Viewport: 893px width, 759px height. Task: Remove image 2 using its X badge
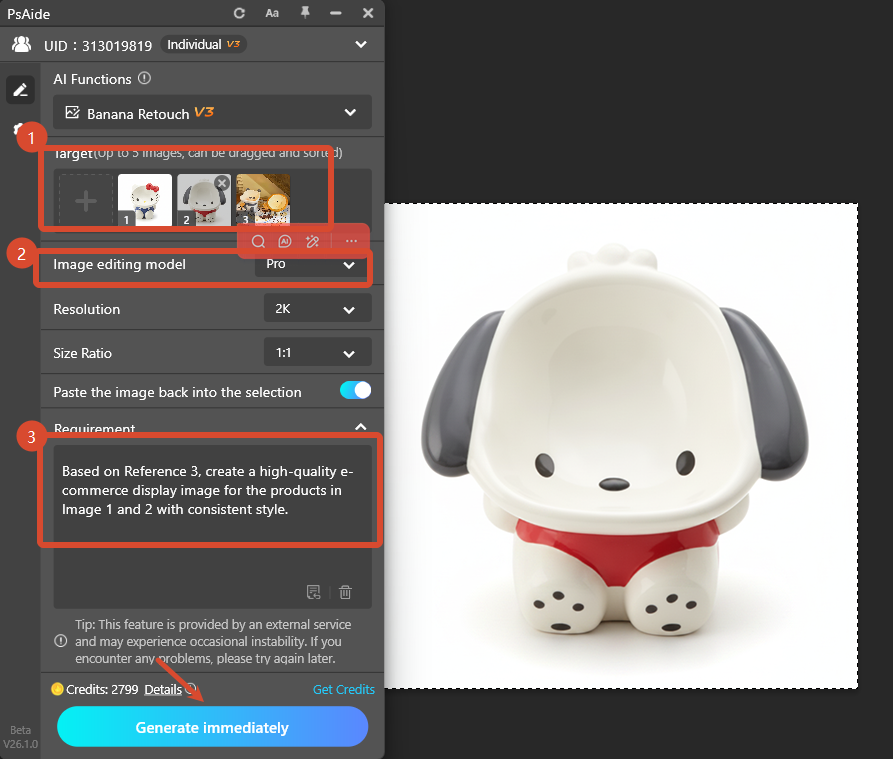pos(222,183)
